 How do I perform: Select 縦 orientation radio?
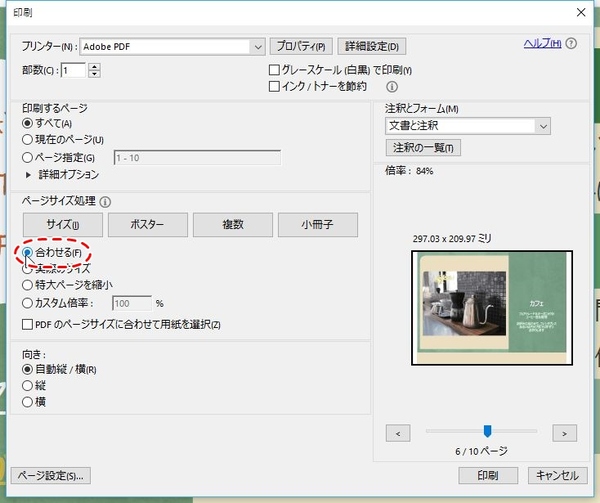pyautogui.click(x=27, y=386)
